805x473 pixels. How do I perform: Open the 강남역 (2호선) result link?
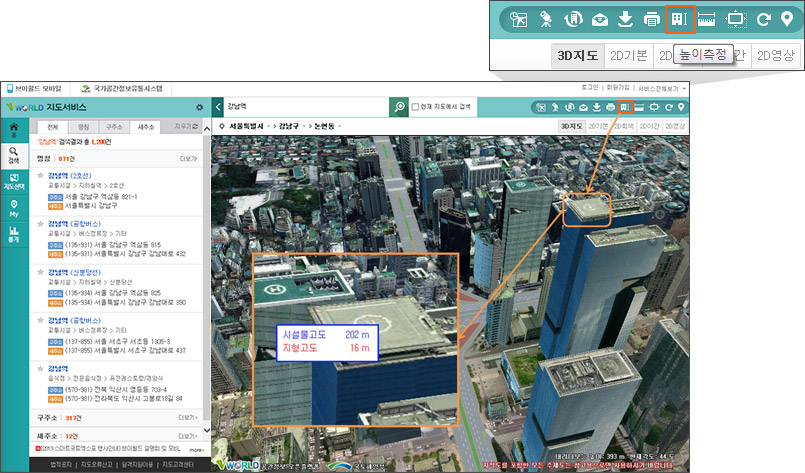point(69,176)
